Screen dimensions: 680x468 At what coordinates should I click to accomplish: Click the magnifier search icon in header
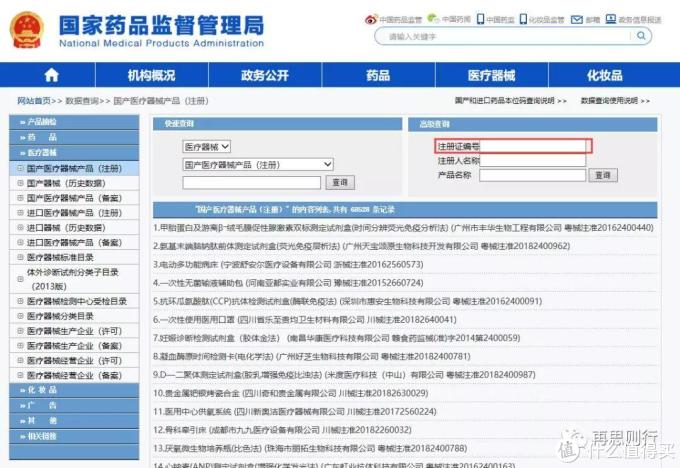pos(641,36)
